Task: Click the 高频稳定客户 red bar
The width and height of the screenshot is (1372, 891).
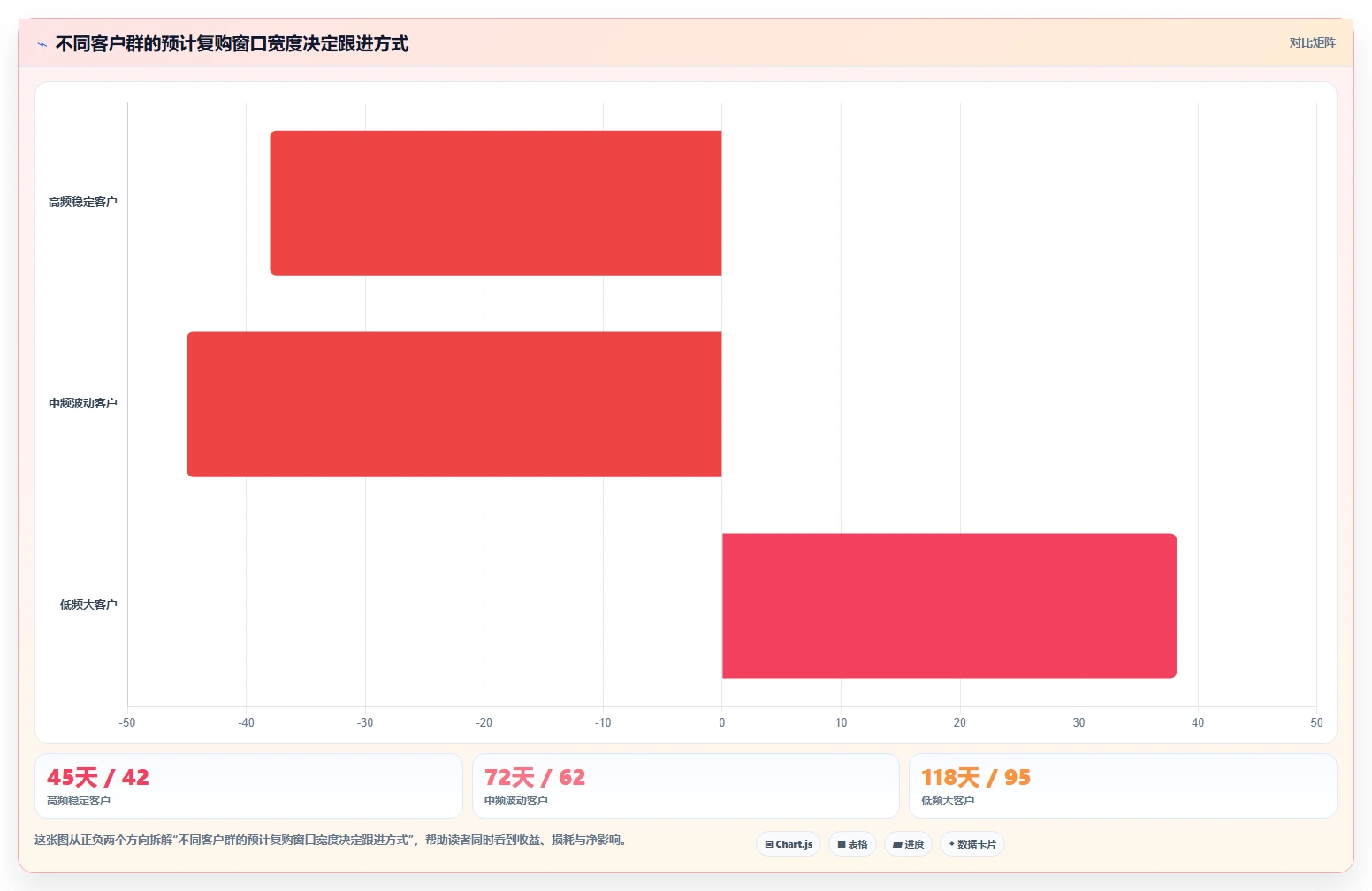Action: click(496, 202)
